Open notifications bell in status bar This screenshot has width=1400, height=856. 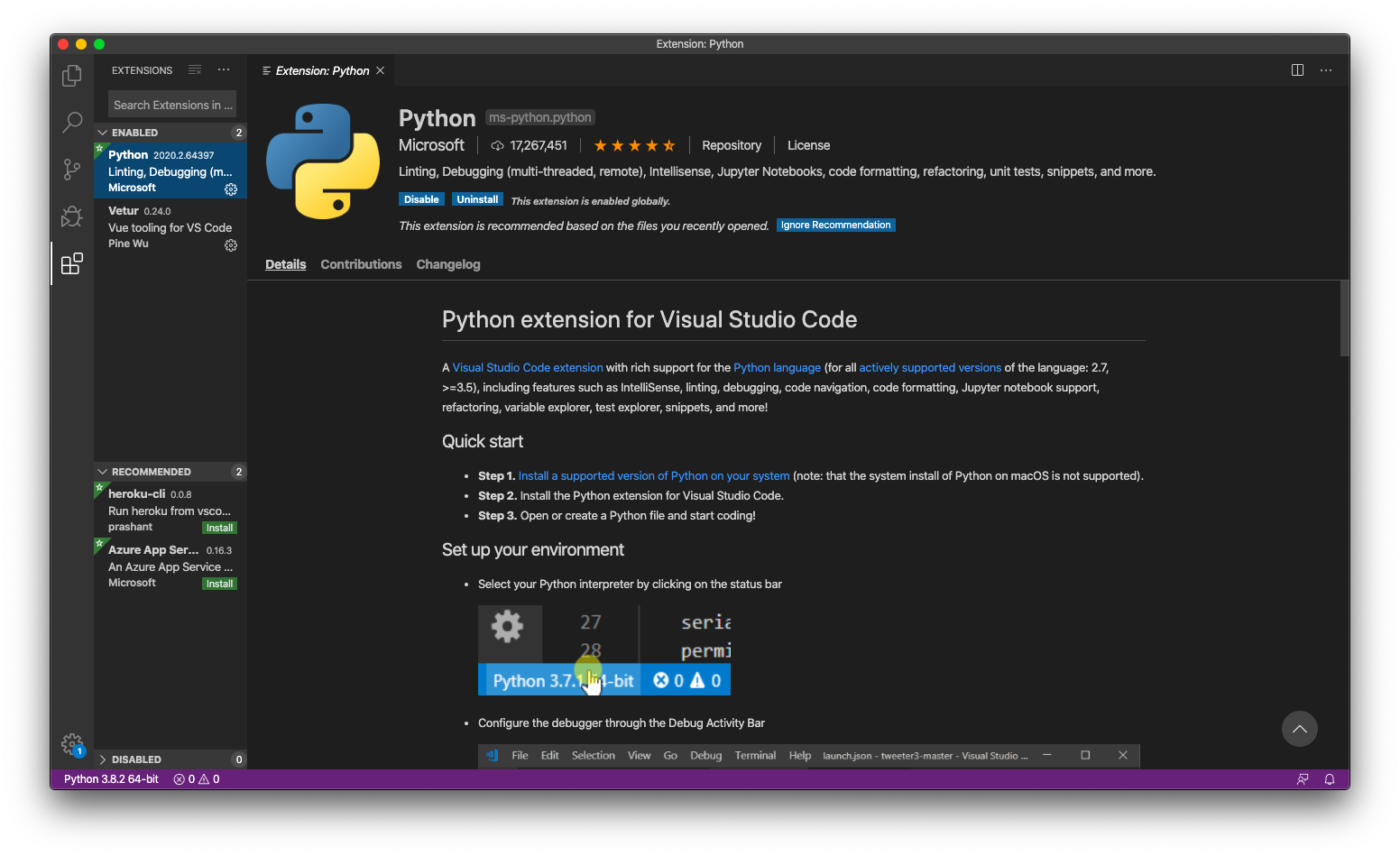point(1330,779)
